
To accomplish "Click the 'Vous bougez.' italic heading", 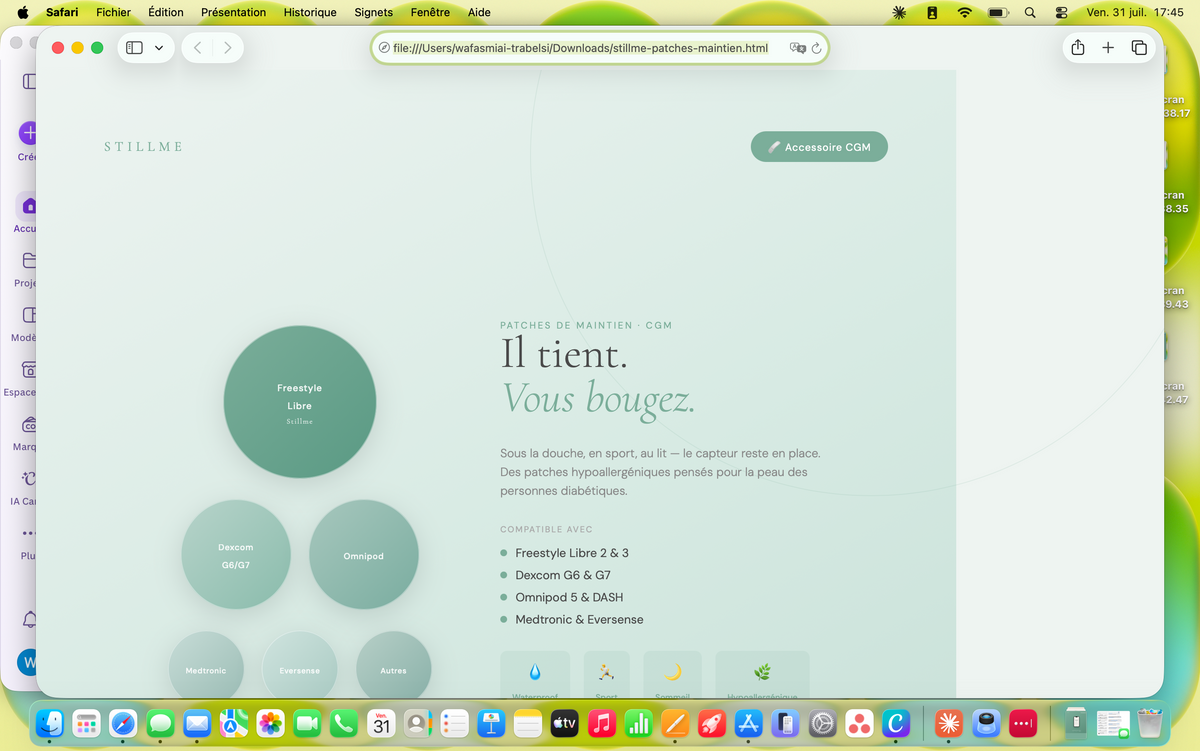I will coord(598,399).
